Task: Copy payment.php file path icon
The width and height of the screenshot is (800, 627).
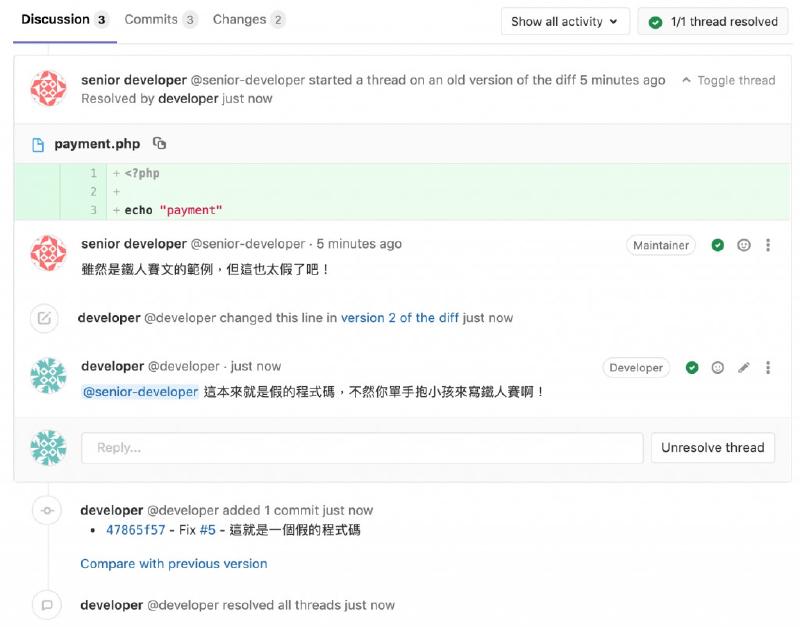Action: coord(159,143)
